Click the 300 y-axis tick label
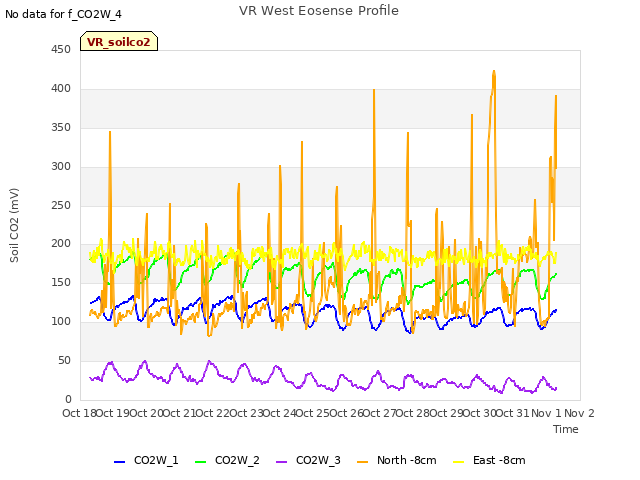640x480 pixels. click(x=61, y=167)
